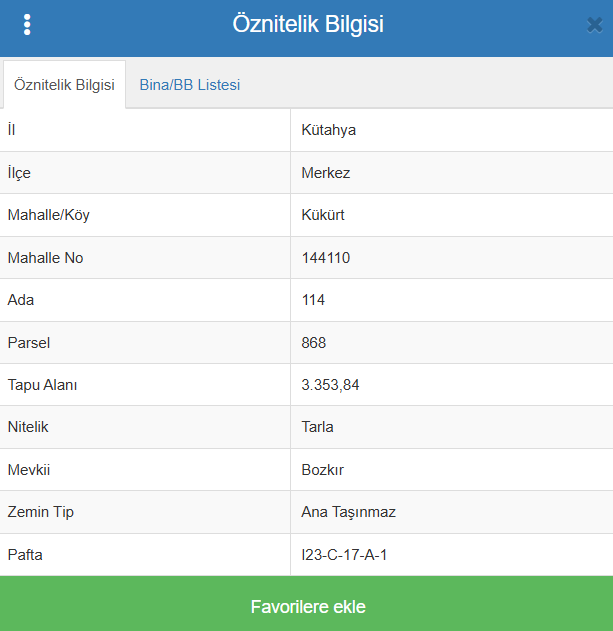Click the Ada value 114
613x631 pixels.
pos(313,300)
